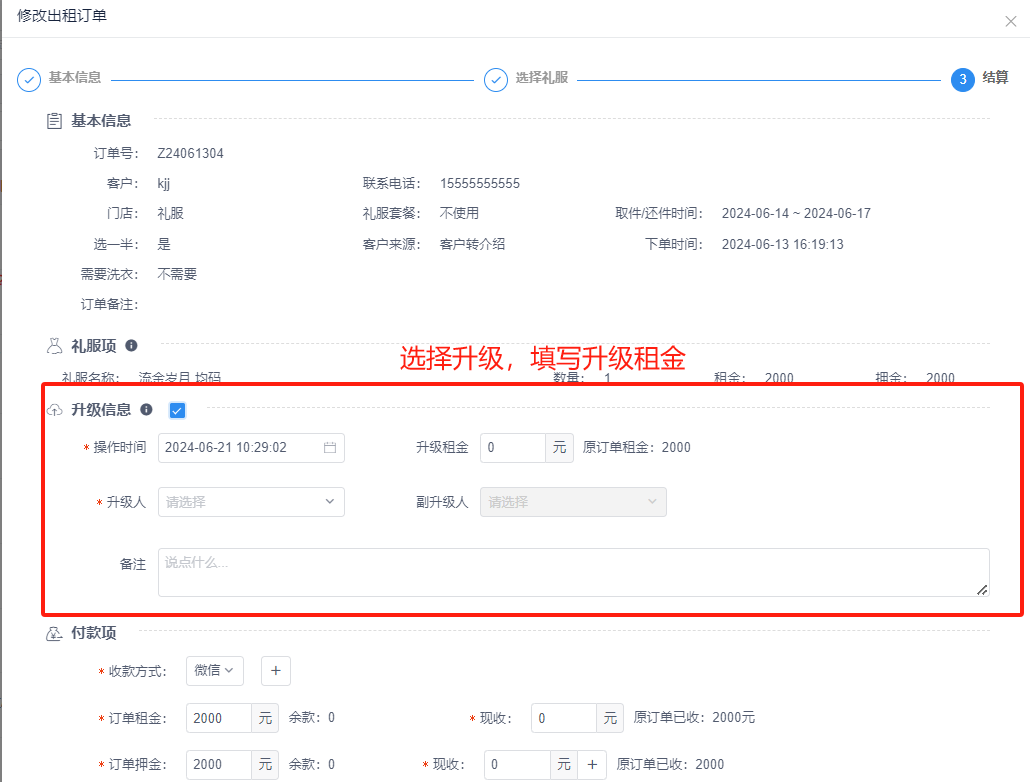Click inside the 订单租金 amount field
This screenshot has width=1030, height=782.
220,718
